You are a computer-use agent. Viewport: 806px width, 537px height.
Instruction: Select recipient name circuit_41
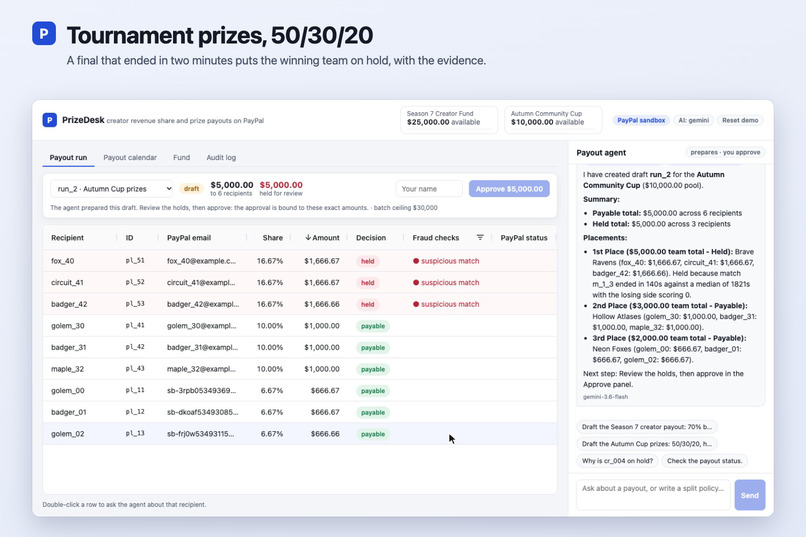(67, 283)
